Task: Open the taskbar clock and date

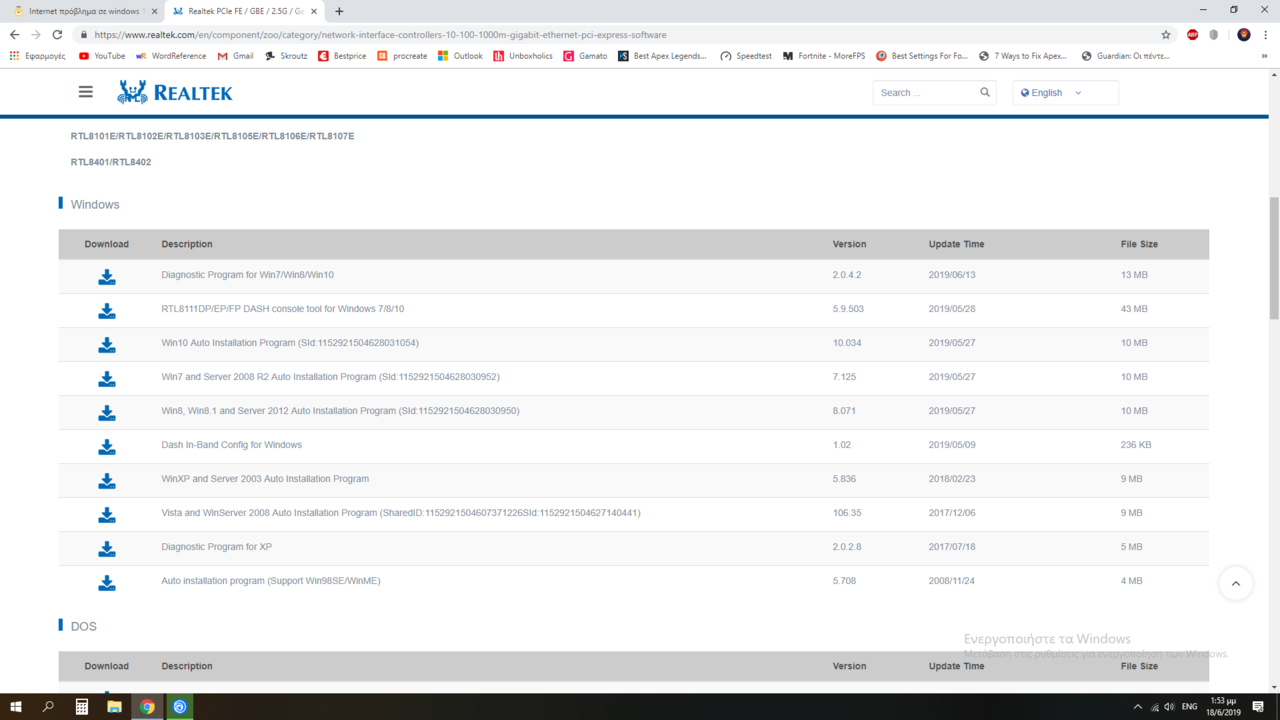Action: pyautogui.click(x=1224, y=707)
